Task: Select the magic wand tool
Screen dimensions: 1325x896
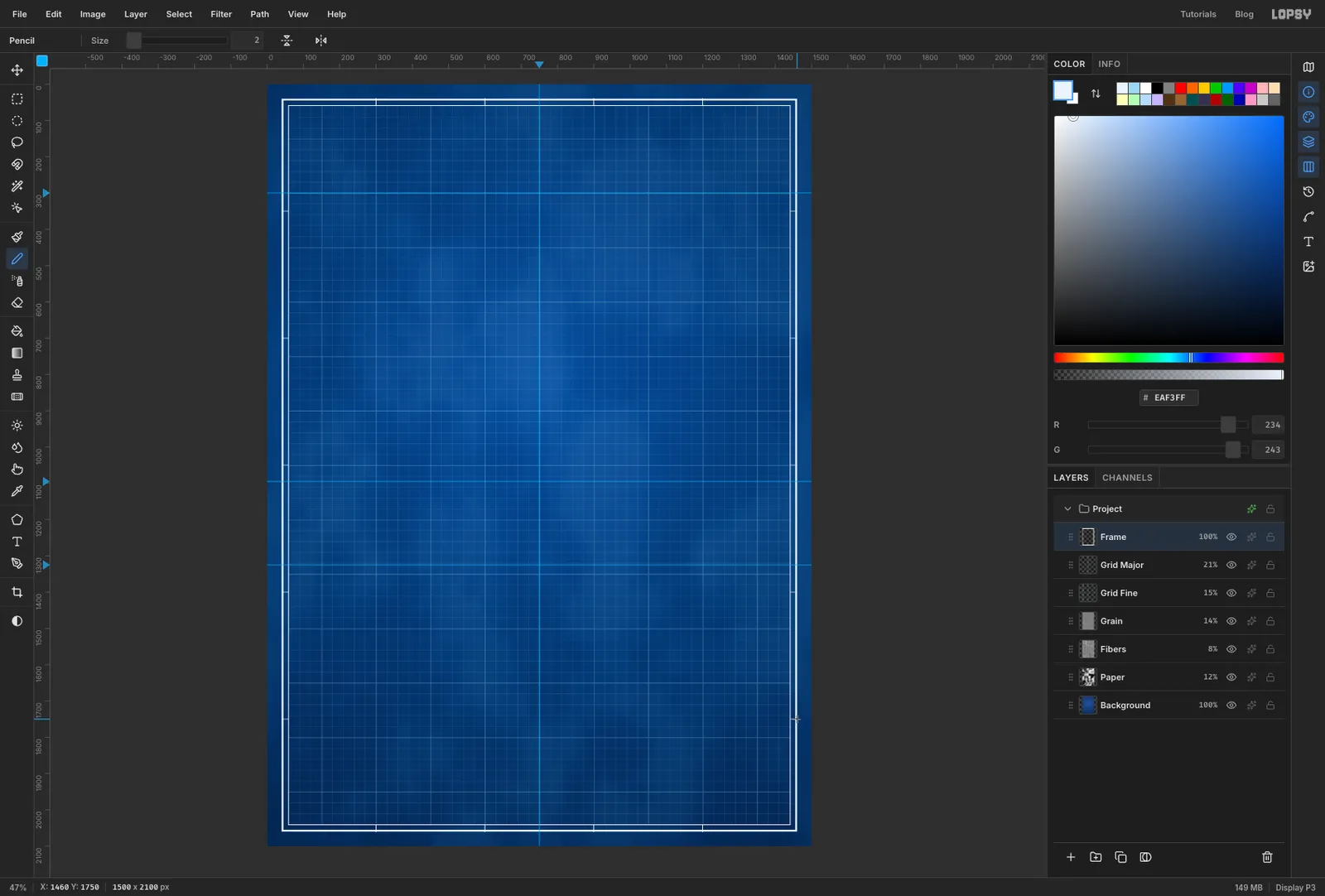Action: 17,186
